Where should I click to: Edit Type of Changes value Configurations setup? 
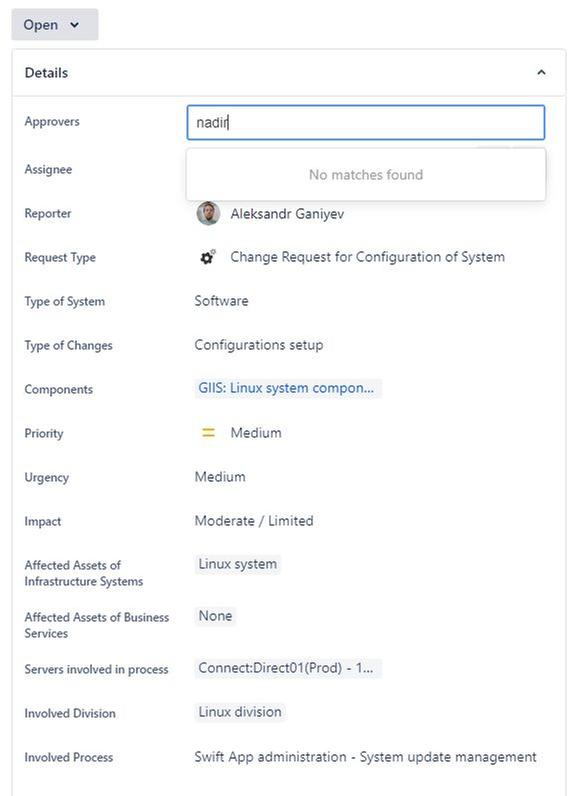(259, 345)
